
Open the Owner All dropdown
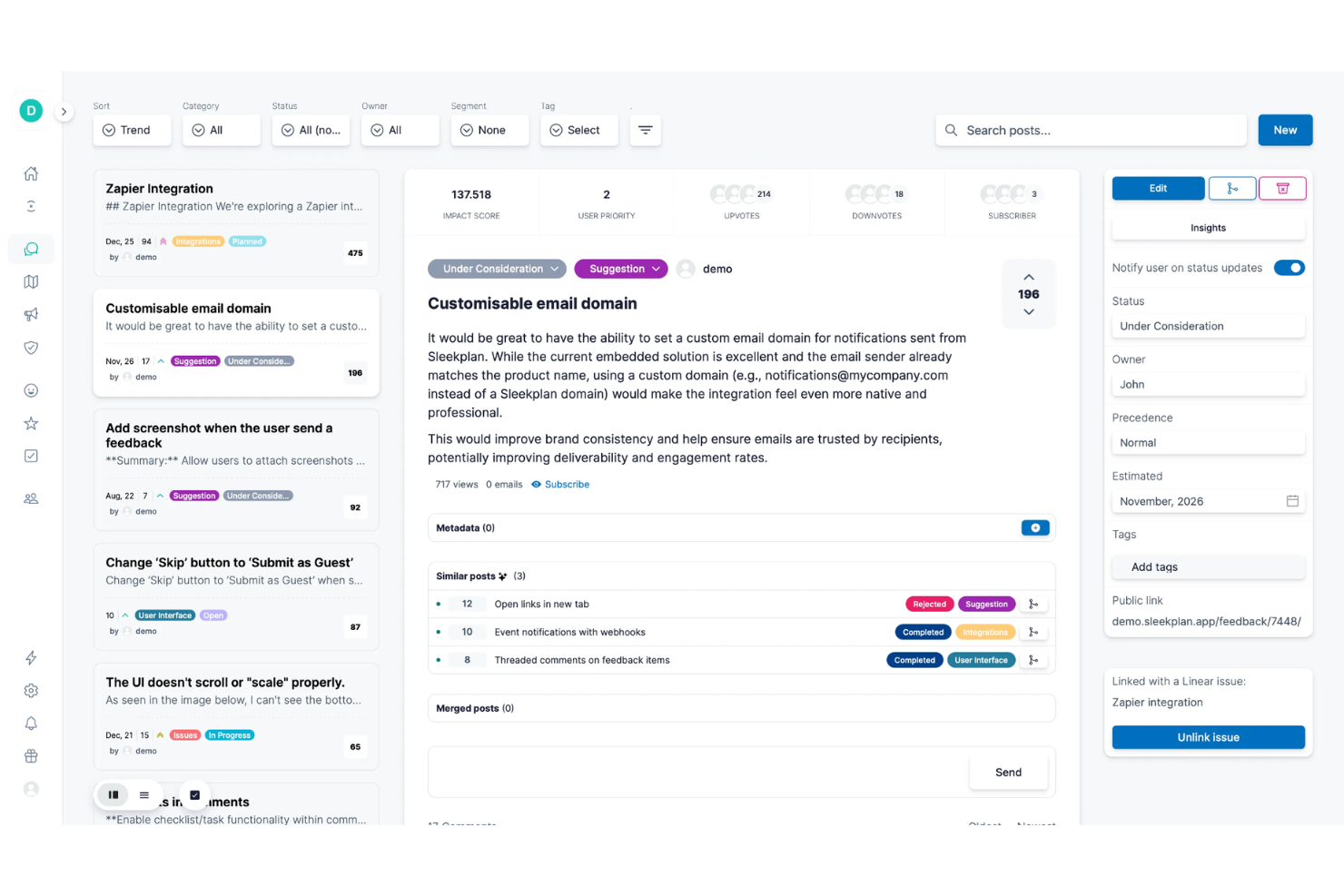(400, 130)
